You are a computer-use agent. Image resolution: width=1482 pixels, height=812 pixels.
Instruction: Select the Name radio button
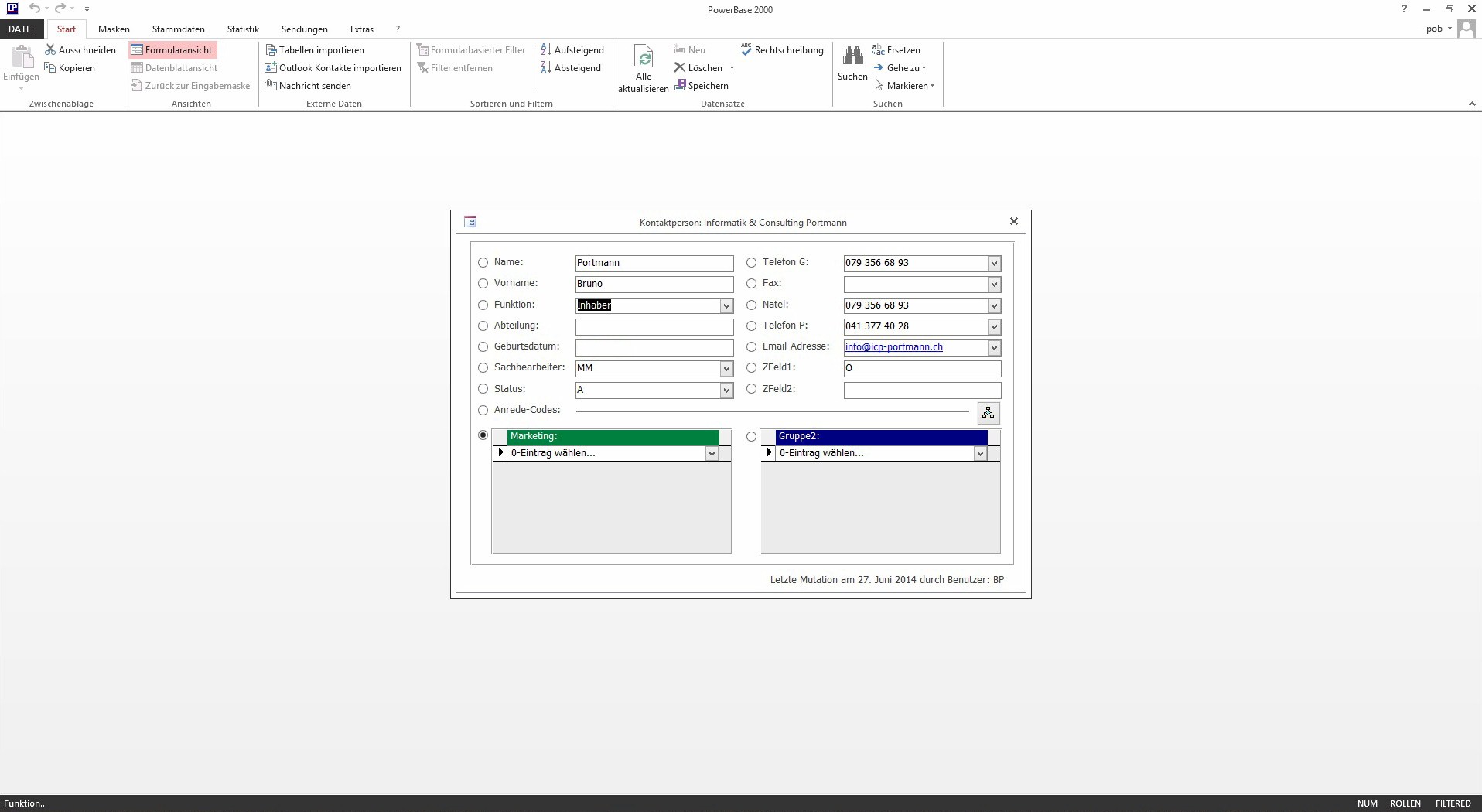click(483, 263)
